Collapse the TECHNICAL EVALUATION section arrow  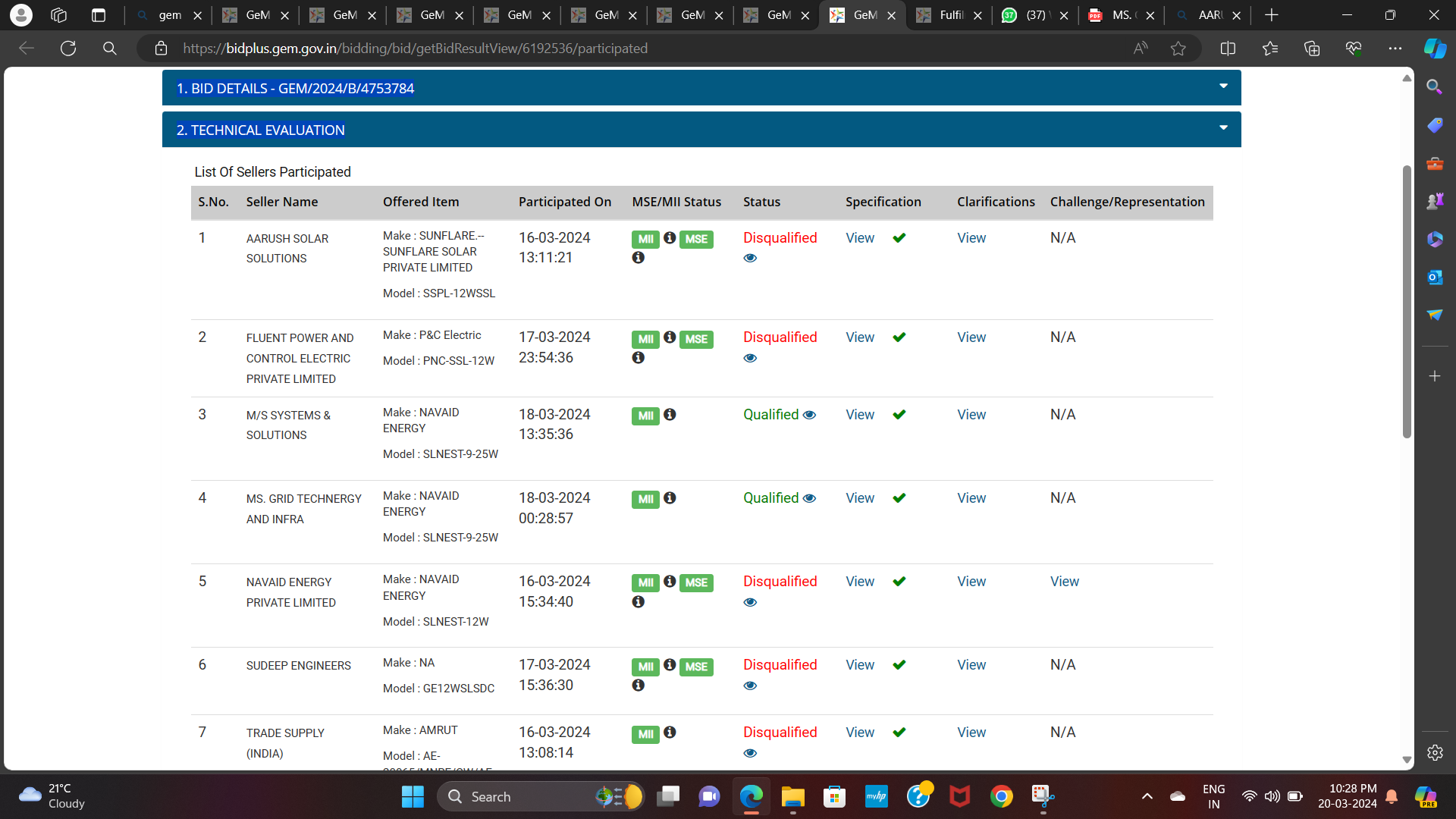coord(1223,128)
